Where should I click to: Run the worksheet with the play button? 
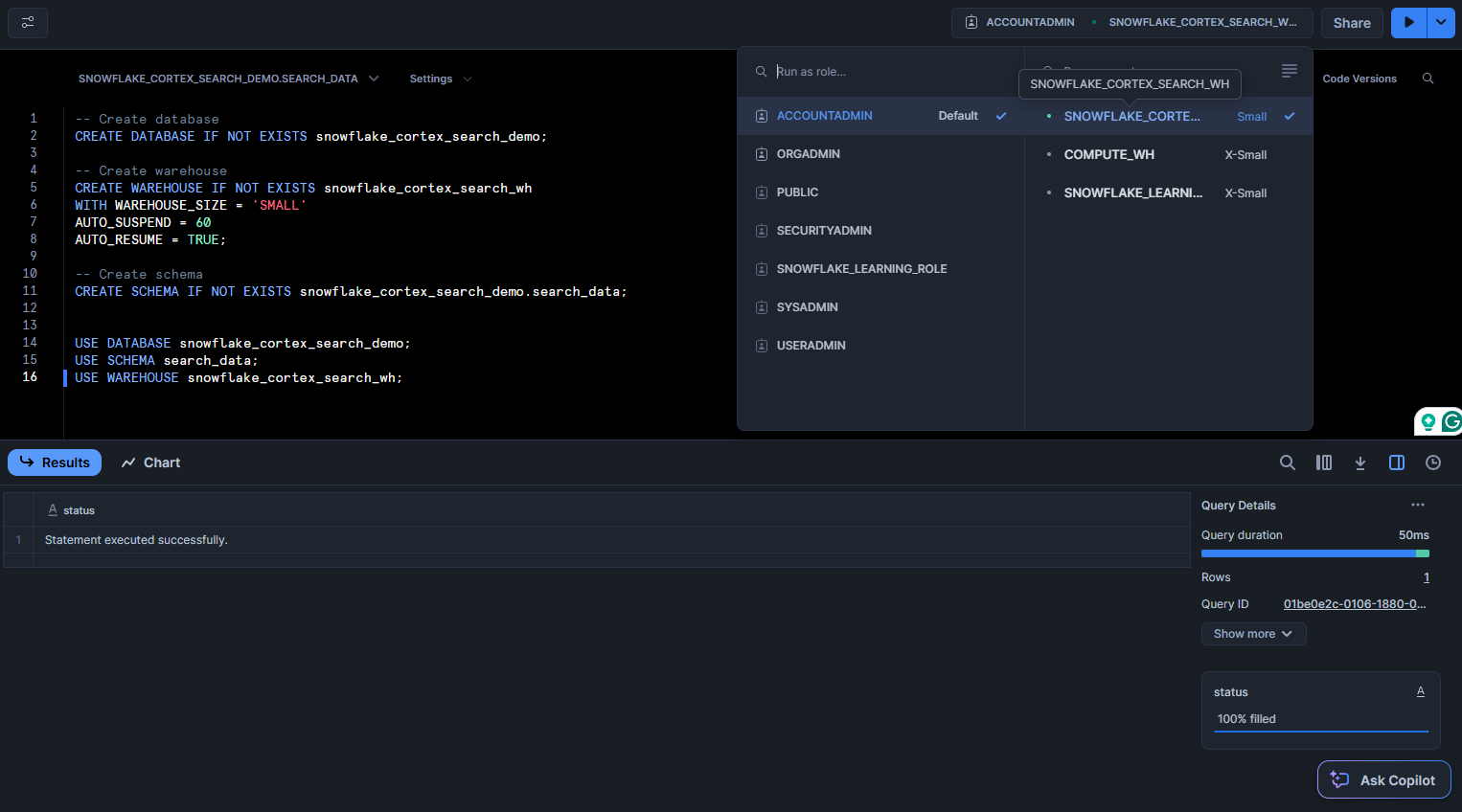[1408, 22]
